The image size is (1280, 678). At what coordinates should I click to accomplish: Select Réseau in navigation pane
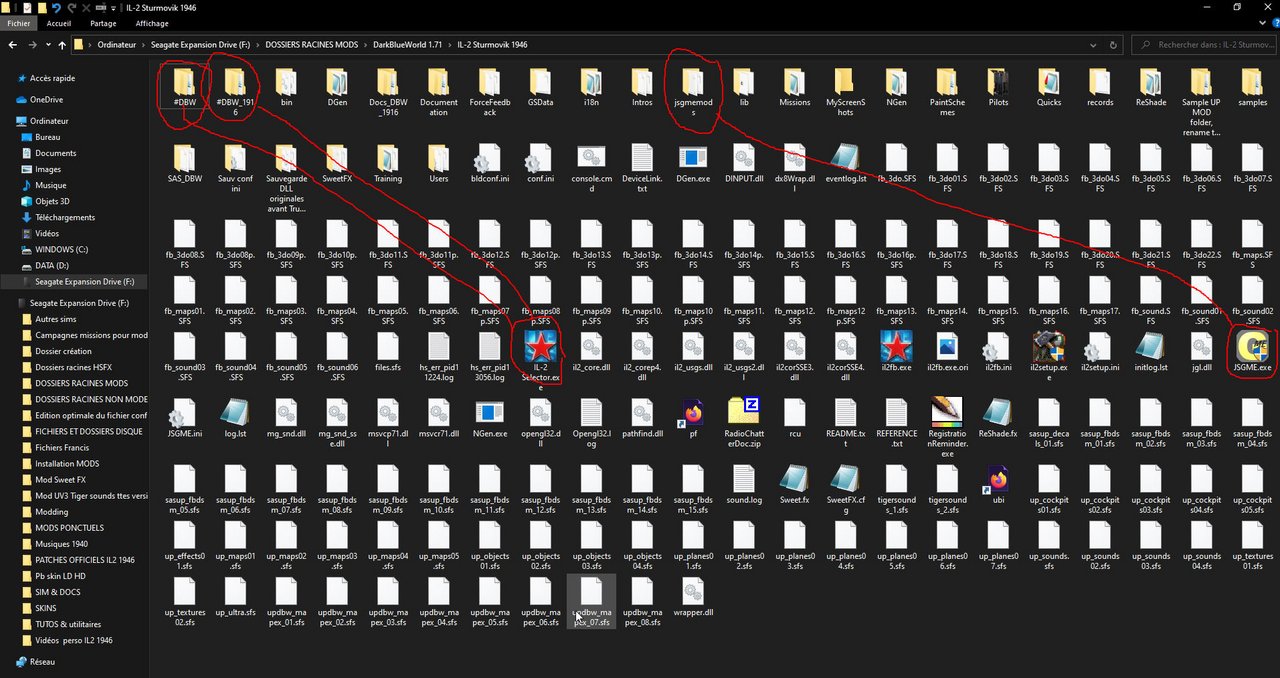click(42, 661)
